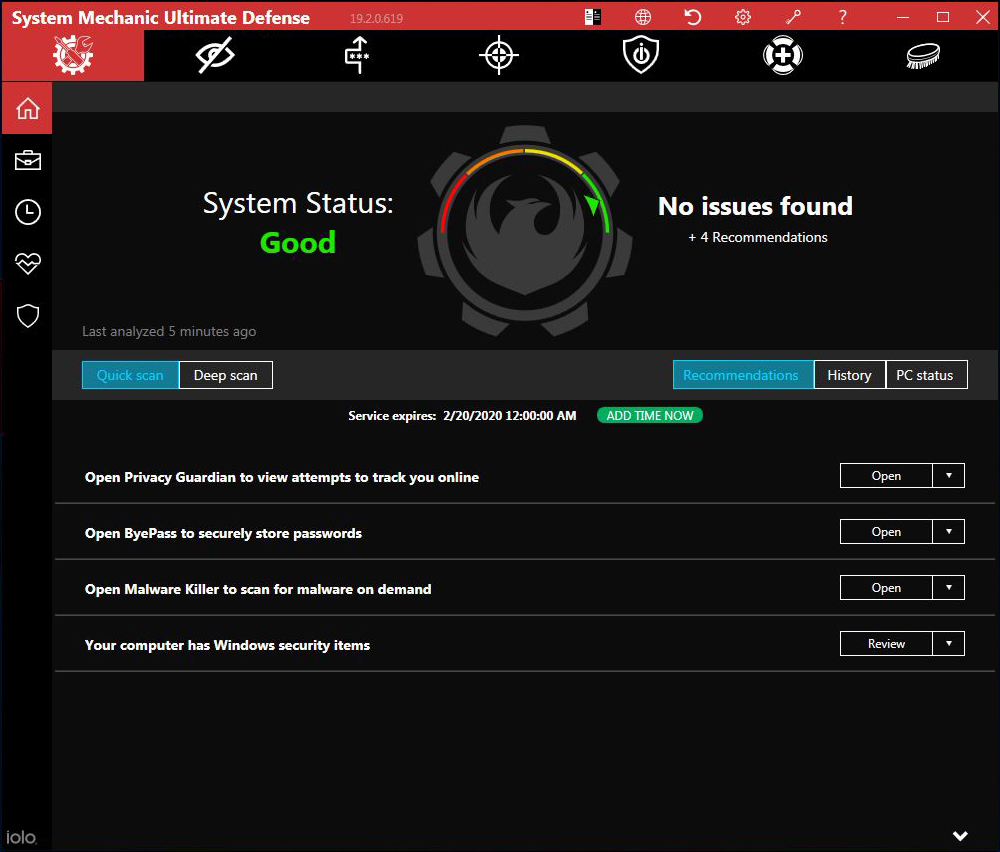Open Search and Recover lifebuoy icon

click(x=783, y=55)
